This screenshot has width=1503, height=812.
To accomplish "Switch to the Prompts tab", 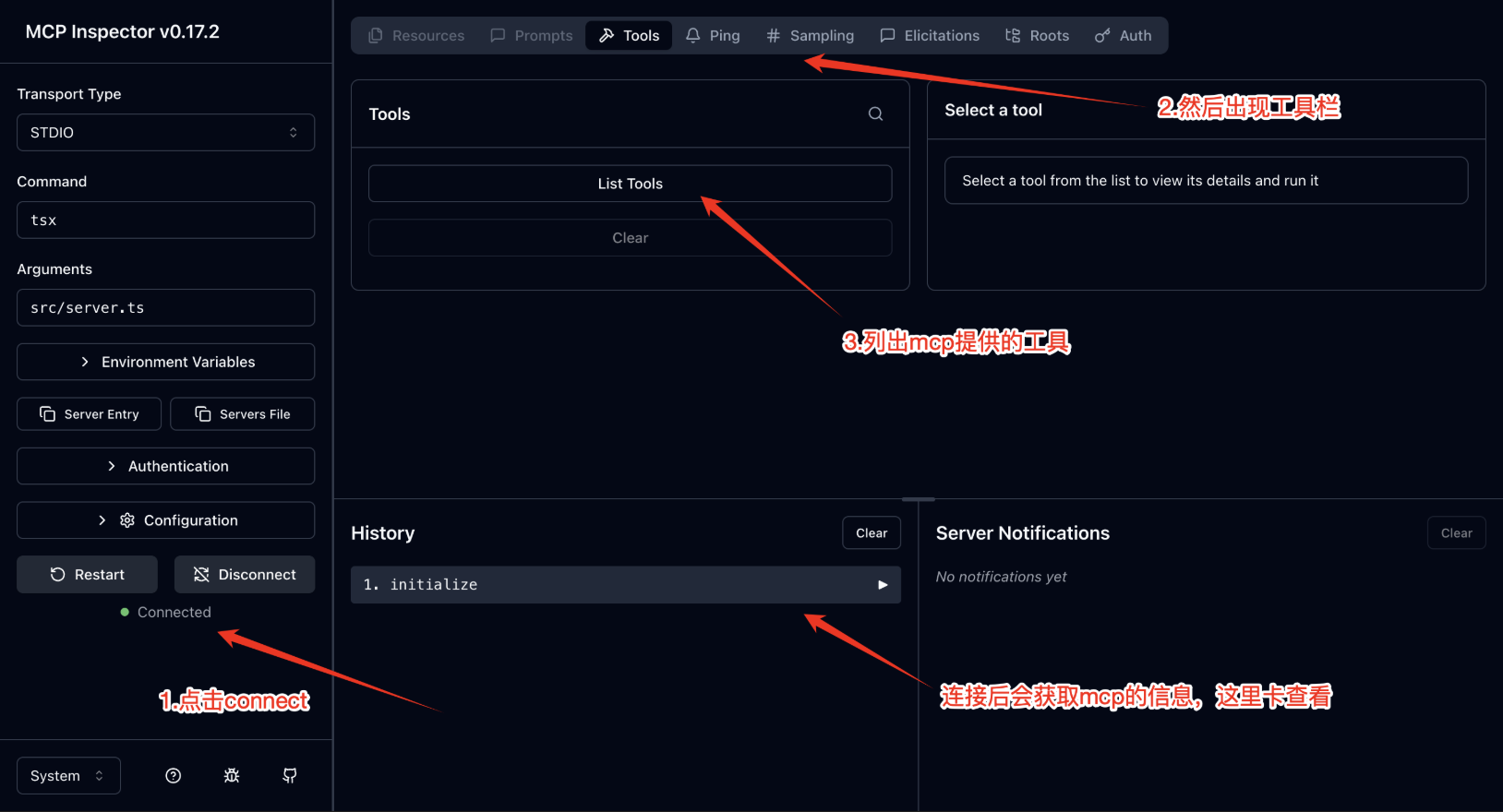I will point(532,36).
